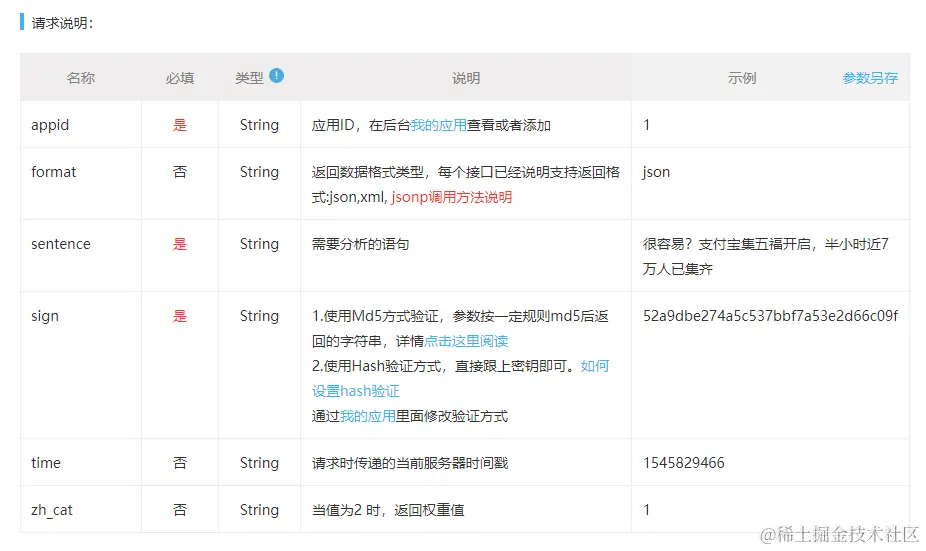Select the 否 in zh_cat row
Image resolution: width=926 pixels, height=551 pixels.
point(180,510)
